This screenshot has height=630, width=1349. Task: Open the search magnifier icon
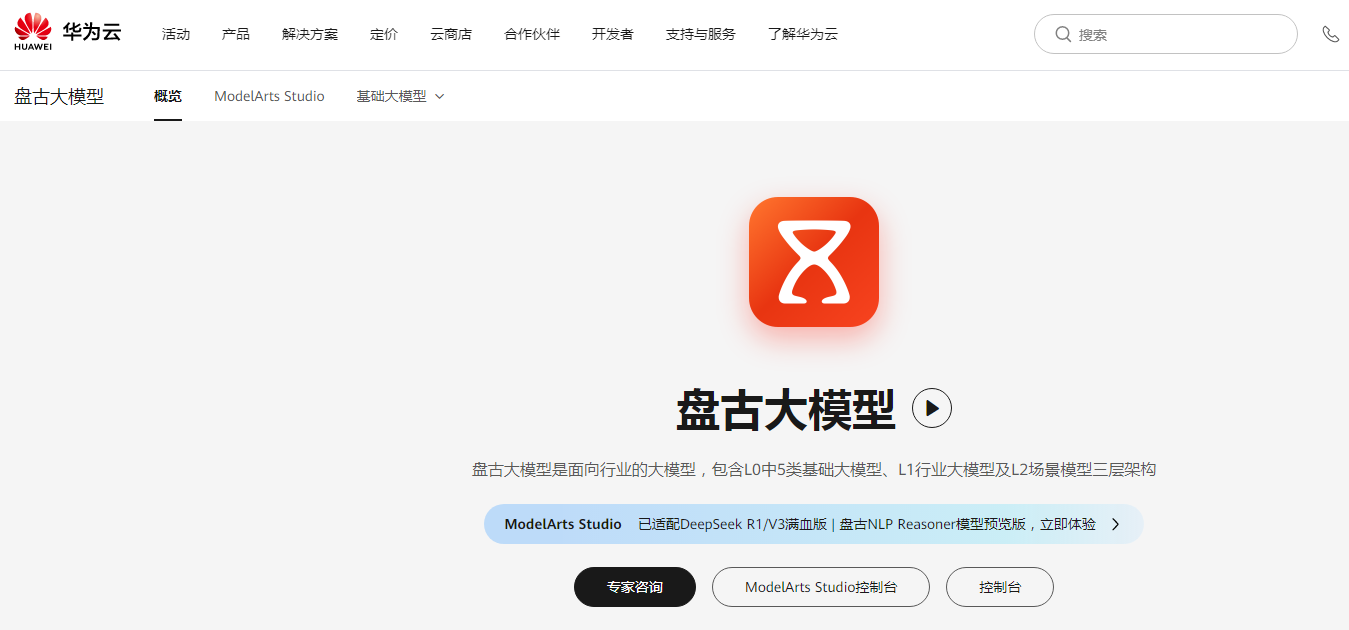tap(1063, 33)
